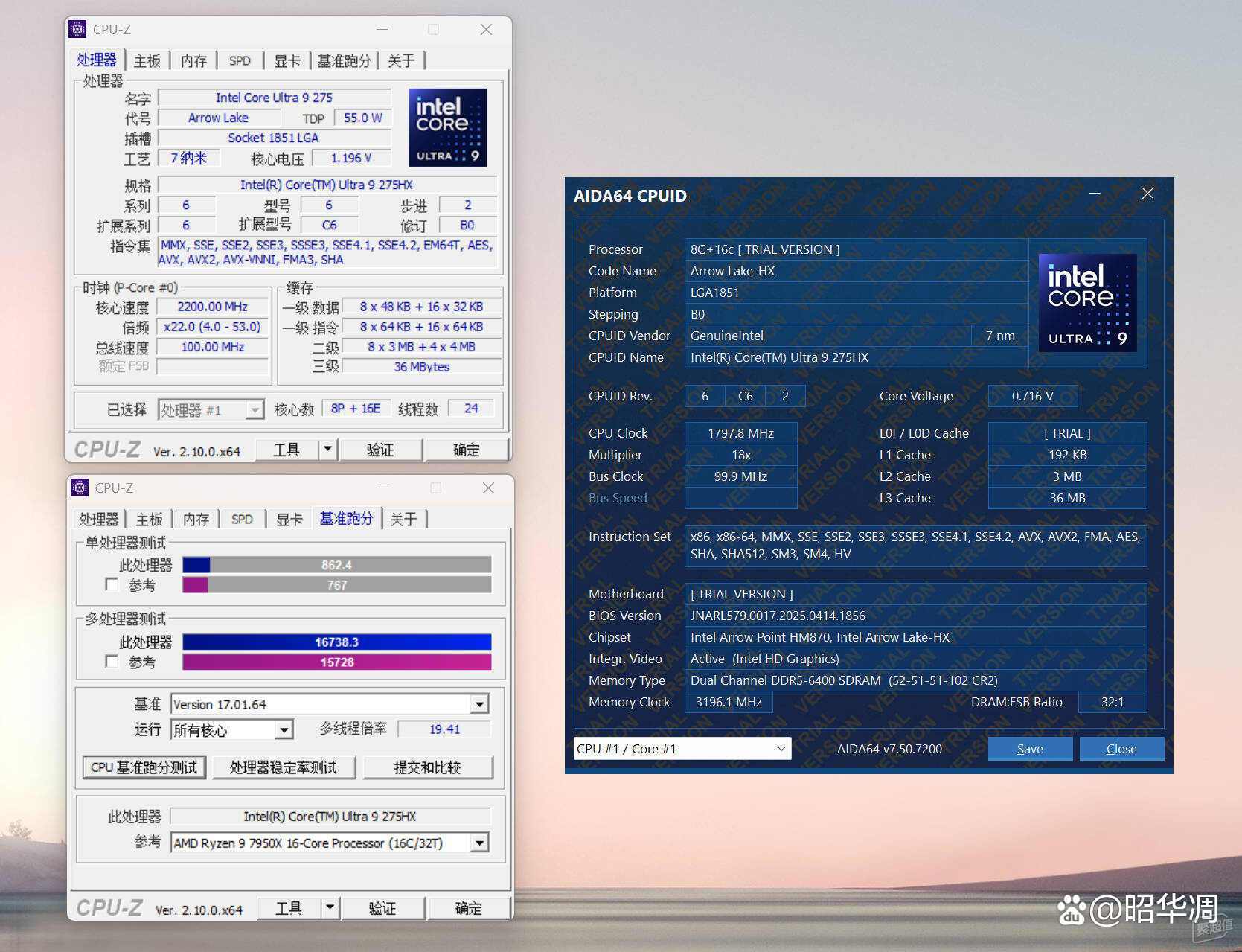Open 显卡 tab in bottom CPU-Z window
Image resolution: width=1242 pixels, height=952 pixels.
289,519
